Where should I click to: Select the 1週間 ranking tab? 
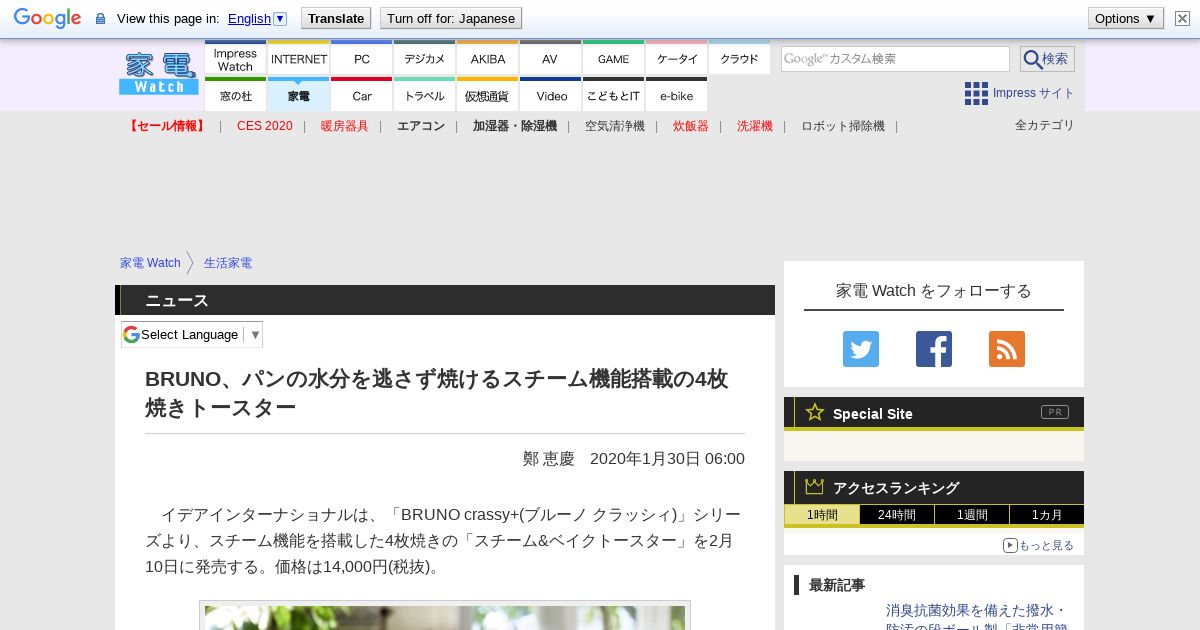(972, 515)
